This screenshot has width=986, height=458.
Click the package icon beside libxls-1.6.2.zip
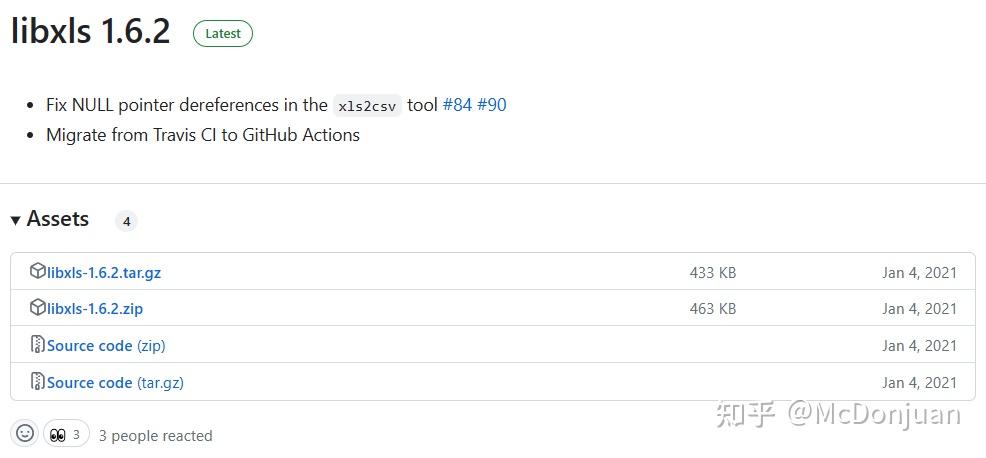(38, 308)
